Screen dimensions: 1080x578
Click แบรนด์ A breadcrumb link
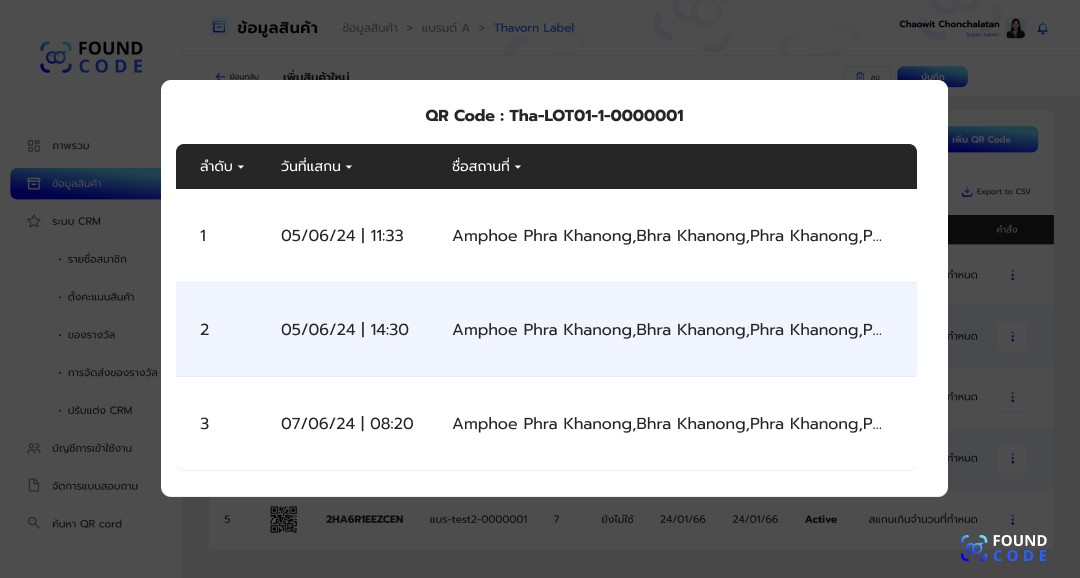(x=445, y=28)
